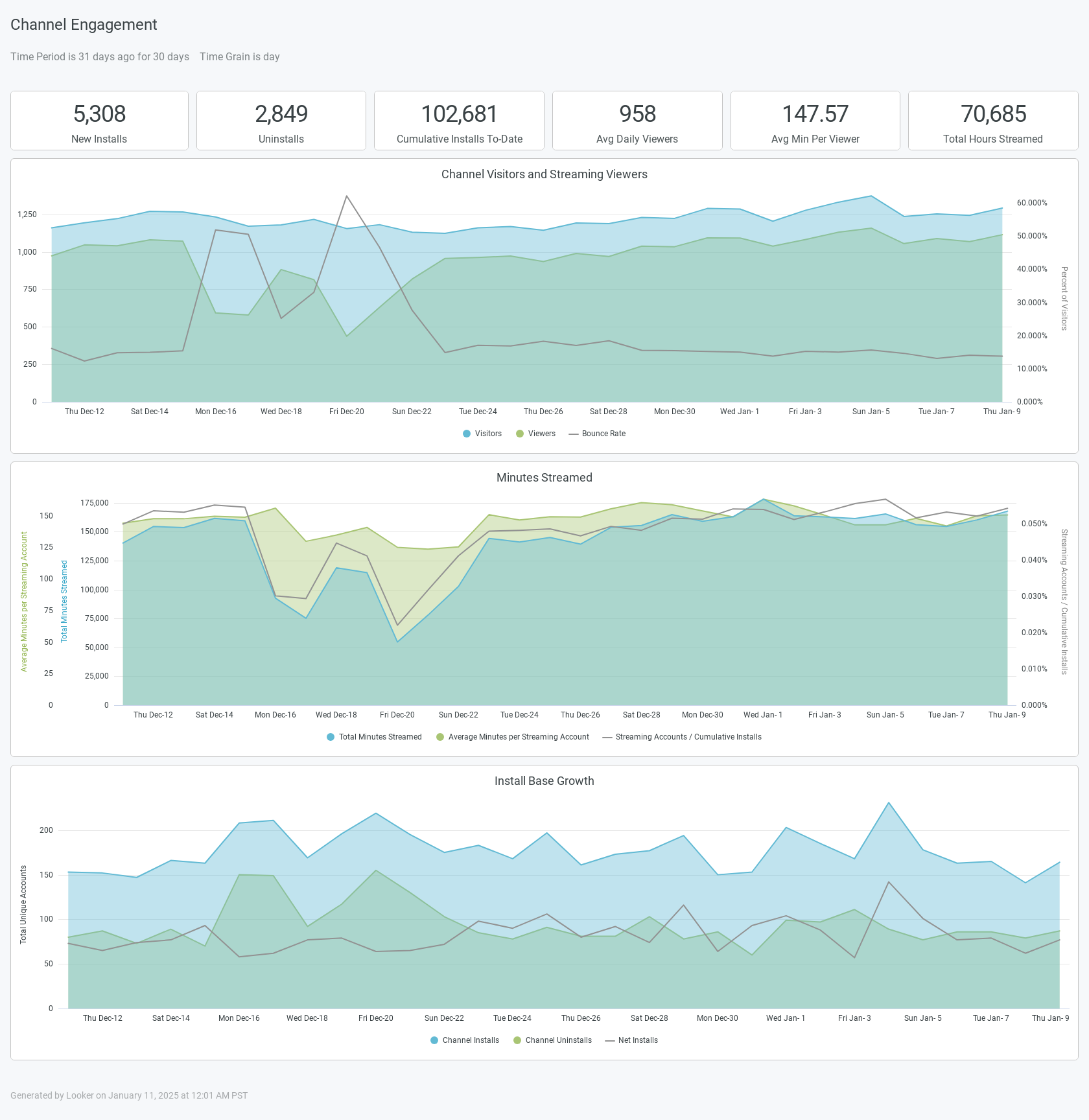Click the Uninstalls 2,849 tile
1089x1120 pixels.
[281, 121]
